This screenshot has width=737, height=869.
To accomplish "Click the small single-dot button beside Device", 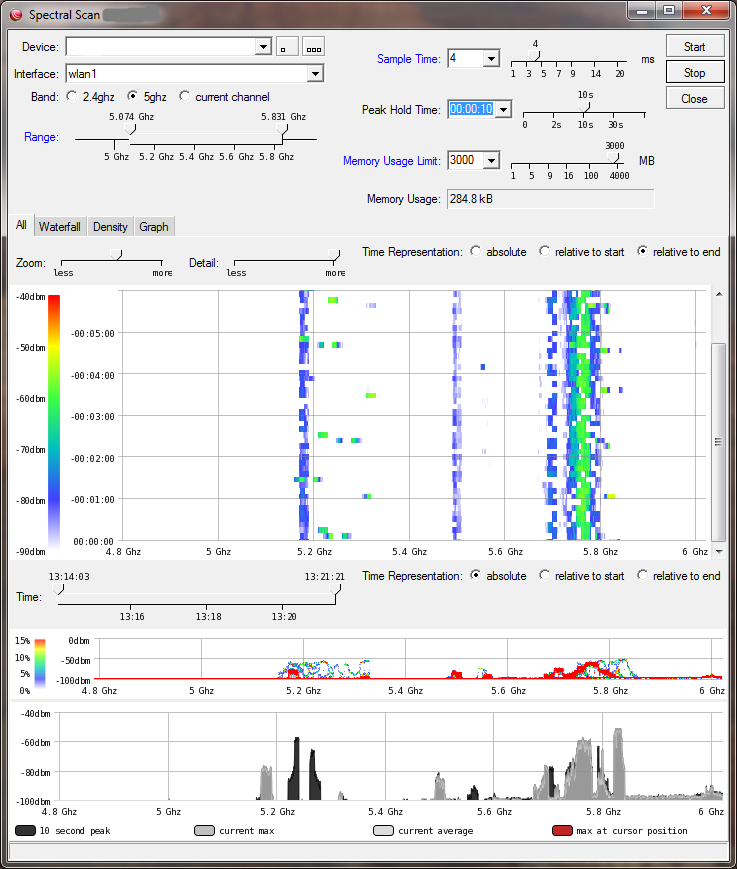I will 287,47.
